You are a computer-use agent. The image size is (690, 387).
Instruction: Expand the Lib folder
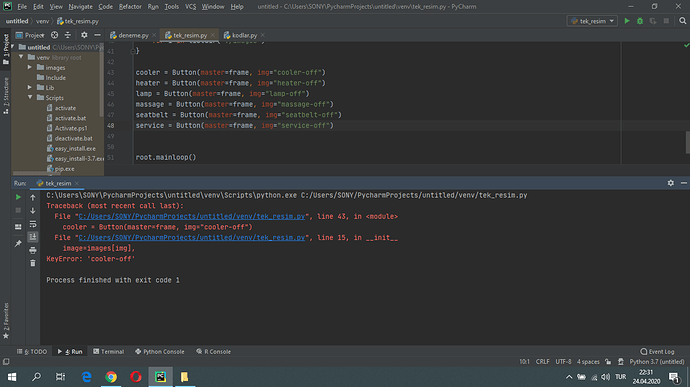[x=30, y=87]
